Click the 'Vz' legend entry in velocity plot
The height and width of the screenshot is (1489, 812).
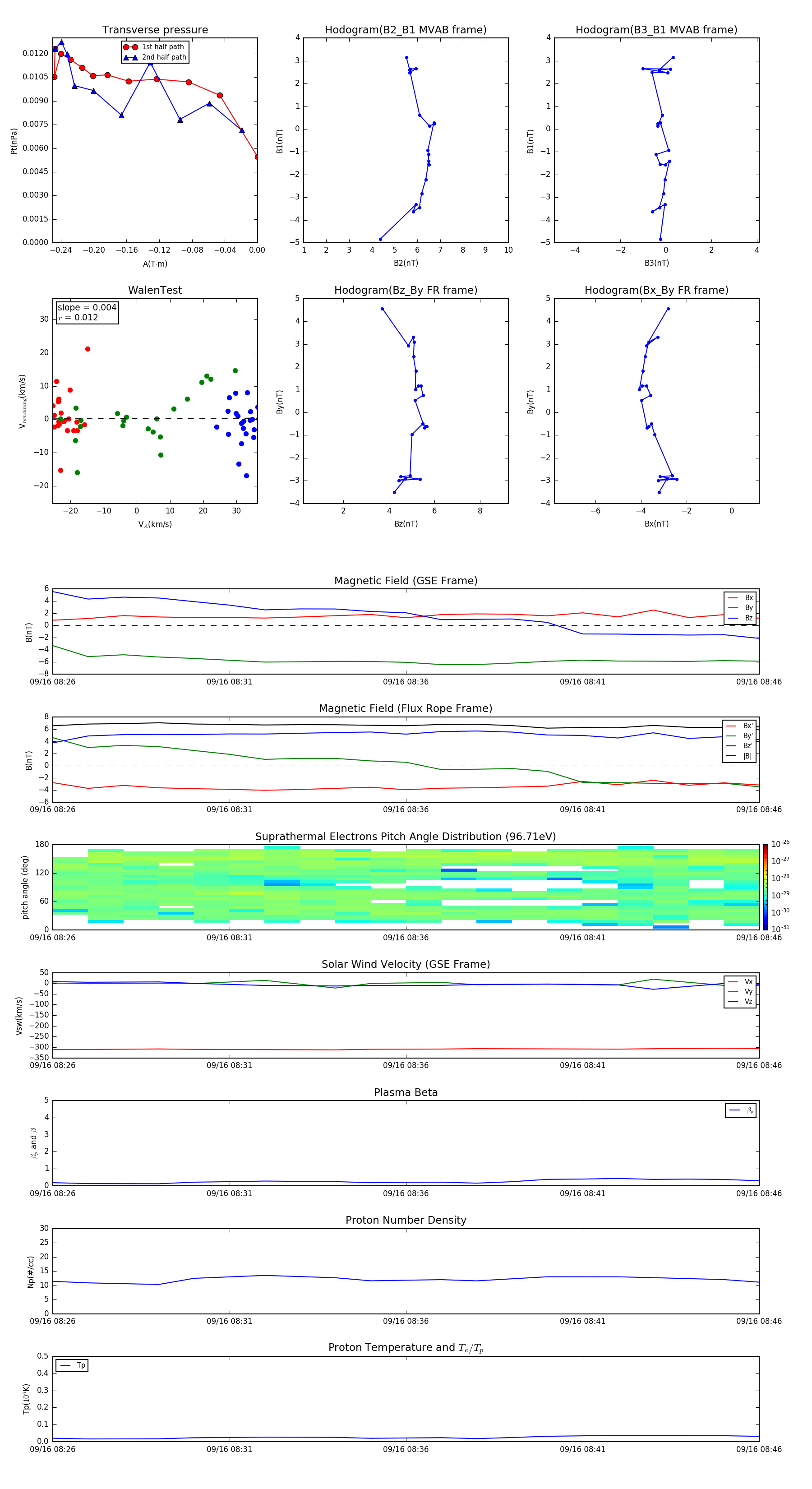(x=740, y=1001)
